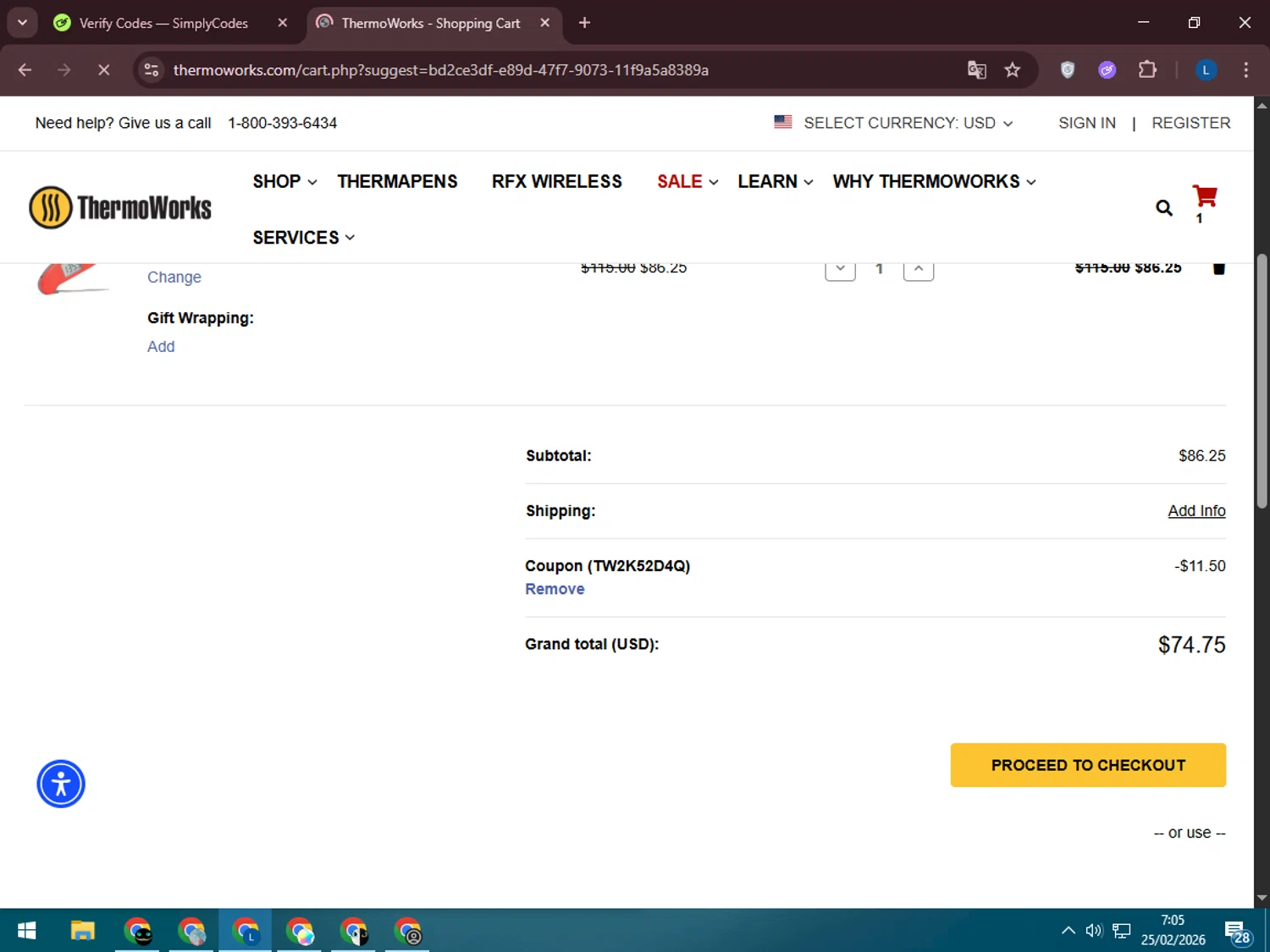Go to RFX WIRELESS page
Image resolution: width=1270 pixels, height=952 pixels.
click(557, 181)
